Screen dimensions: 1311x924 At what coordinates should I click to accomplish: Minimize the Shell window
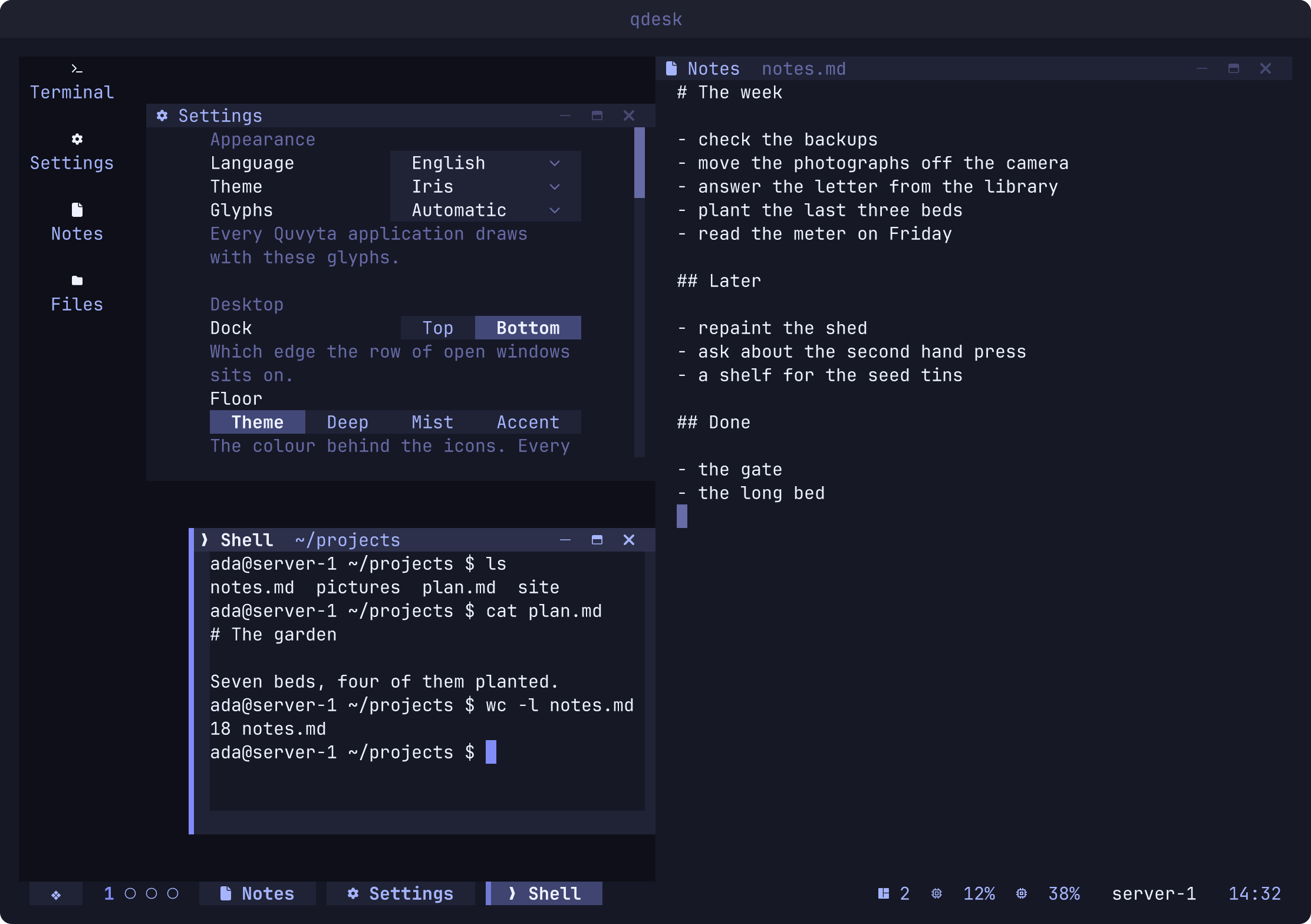point(565,540)
